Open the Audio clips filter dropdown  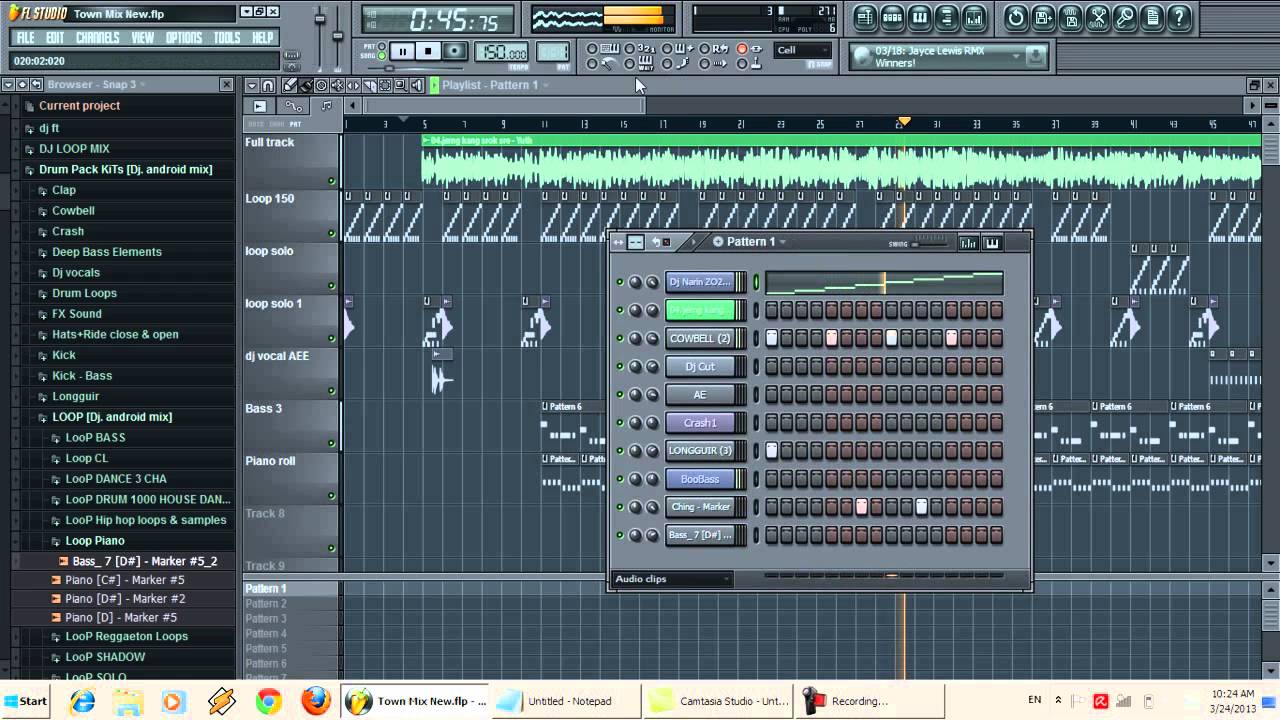(x=672, y=579)
